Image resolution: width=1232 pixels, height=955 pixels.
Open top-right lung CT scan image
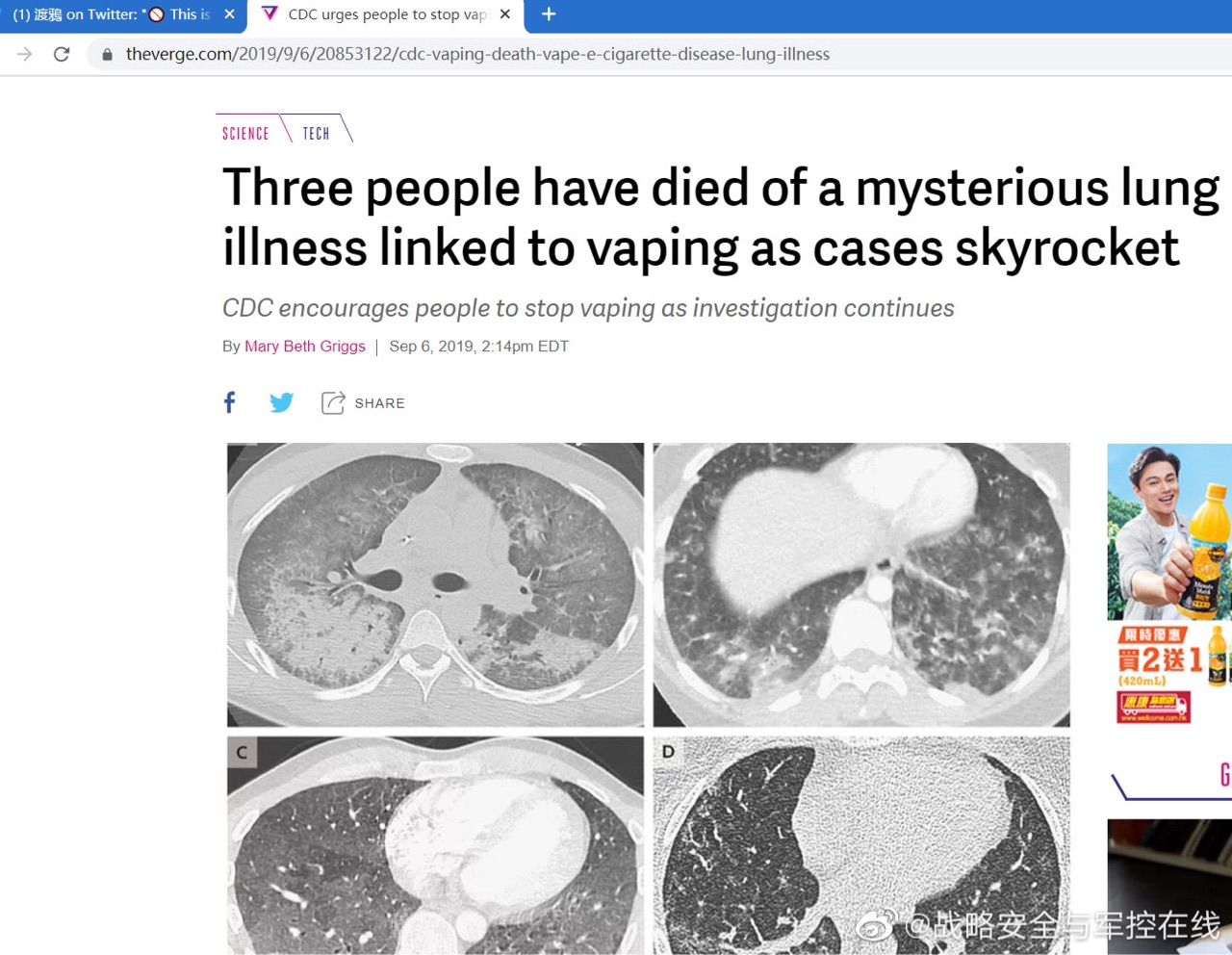tap(861, 584)
